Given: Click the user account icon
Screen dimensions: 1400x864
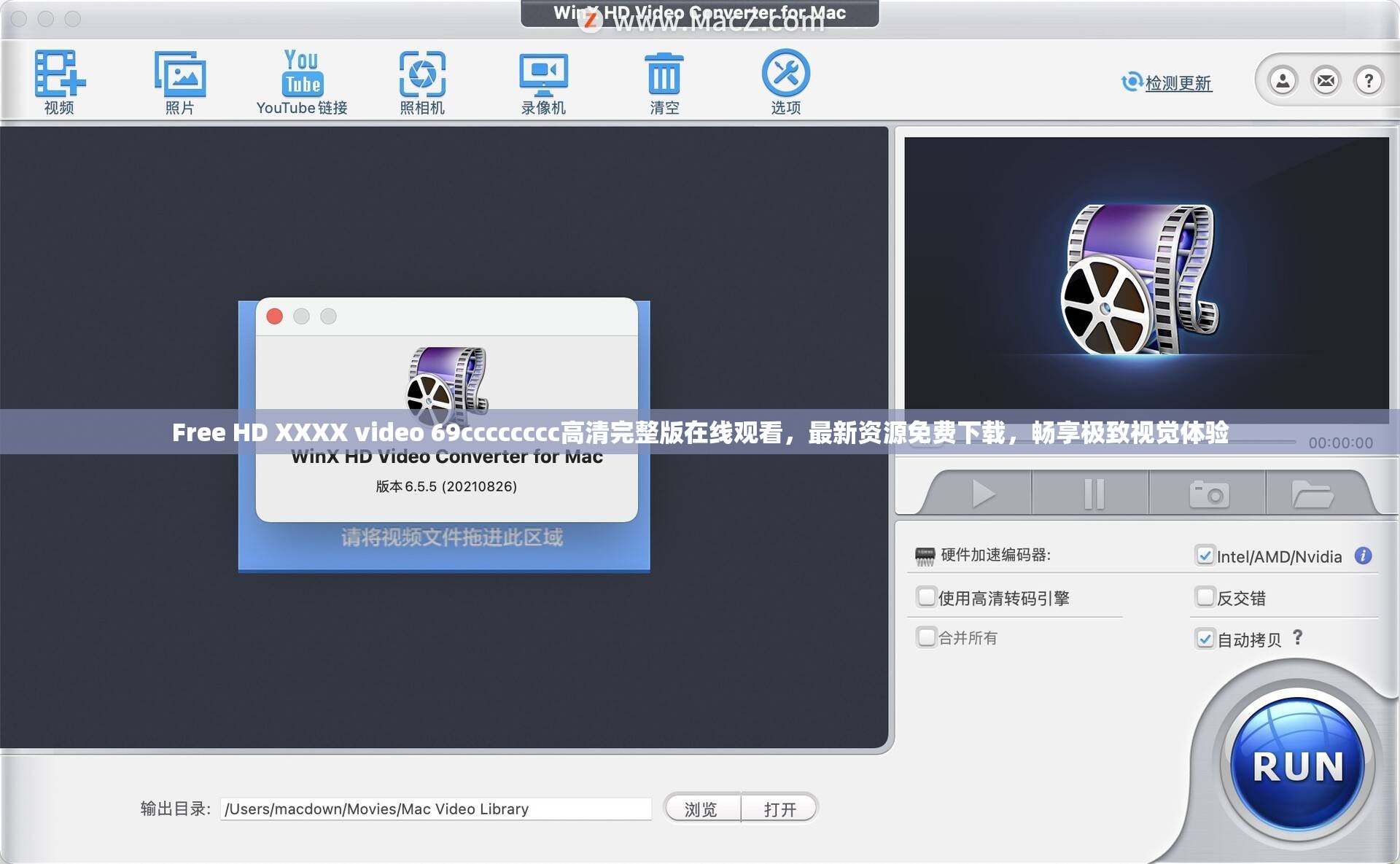Looking at the screenshot, I should pyautogui.click(x=1281, y=80).
